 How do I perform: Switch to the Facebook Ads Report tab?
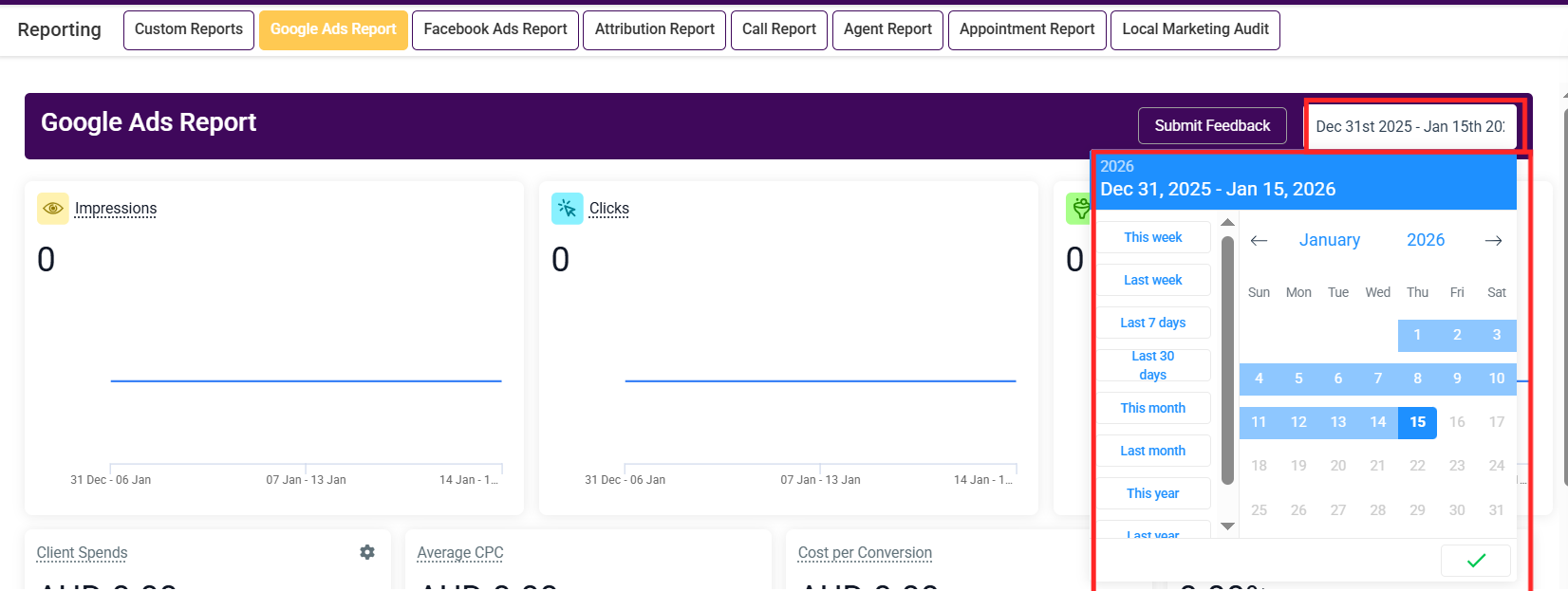tap(495, 29)
